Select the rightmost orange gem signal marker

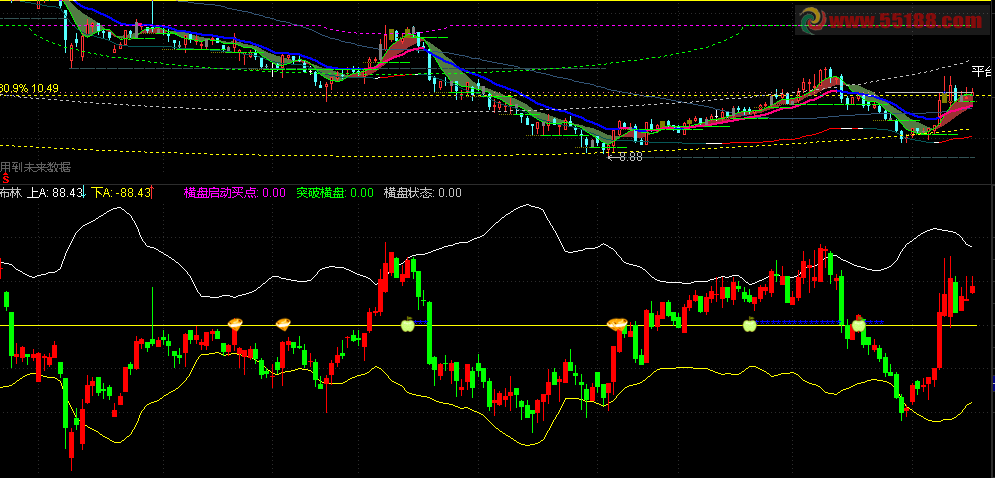[x=617, y=323]
